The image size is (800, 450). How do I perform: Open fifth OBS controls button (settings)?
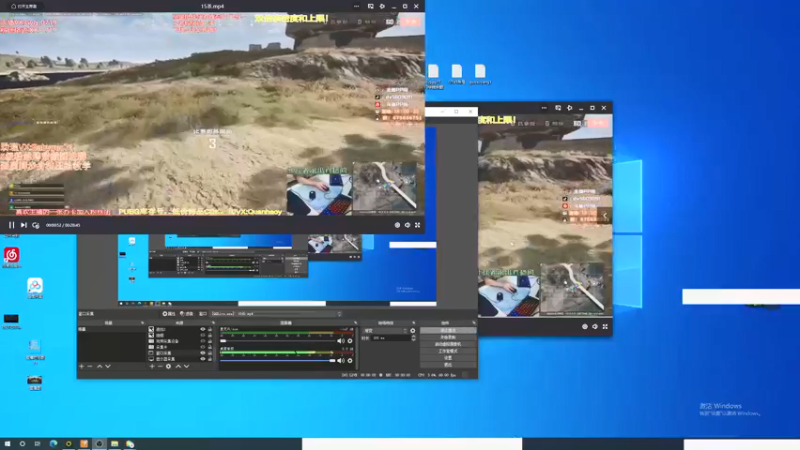[x=448, y=358]
